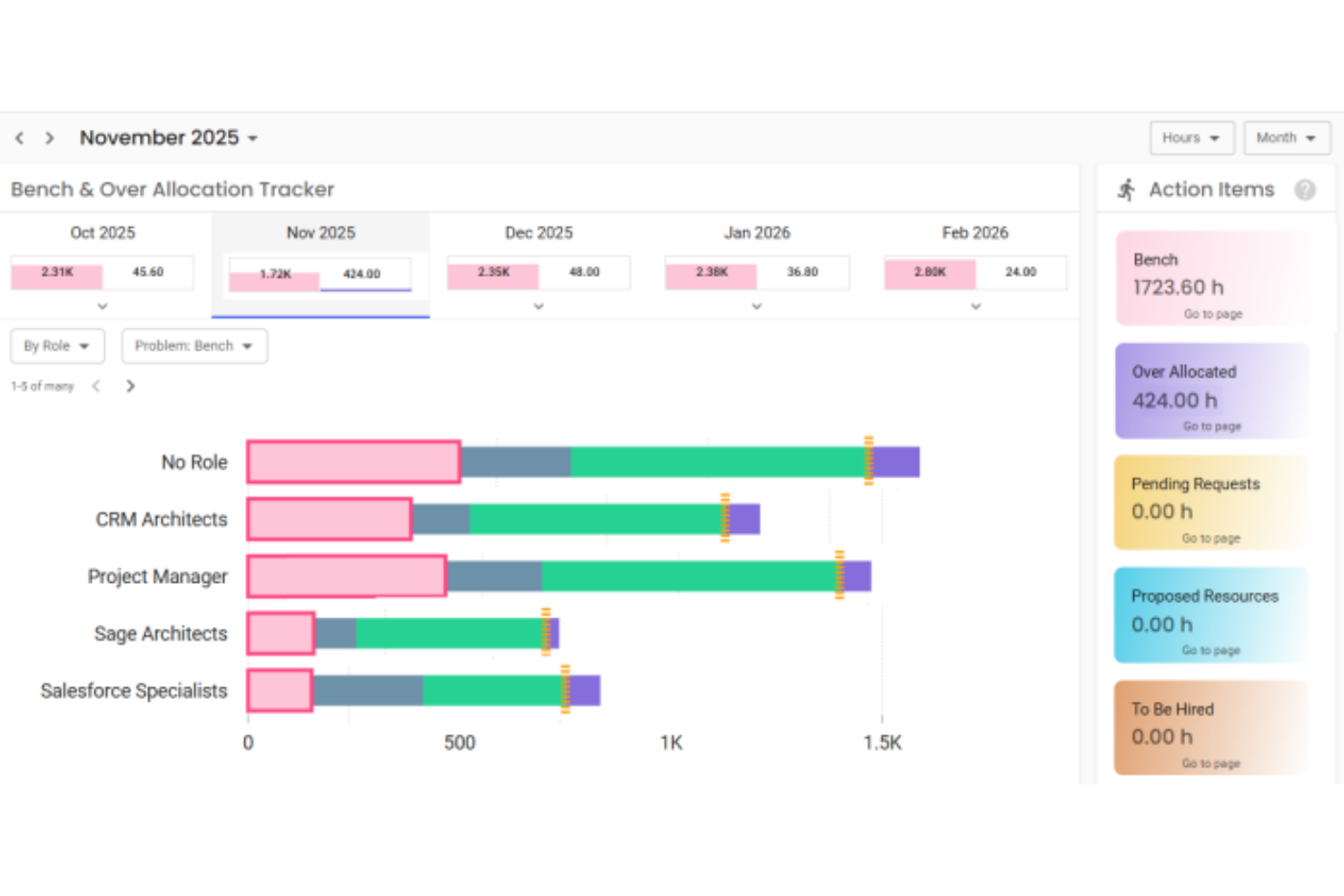This screenshot has width=1344, height=896.
Task: Open the Month view dropdown
Action: pyautogui.click(x=1285, y=137)
